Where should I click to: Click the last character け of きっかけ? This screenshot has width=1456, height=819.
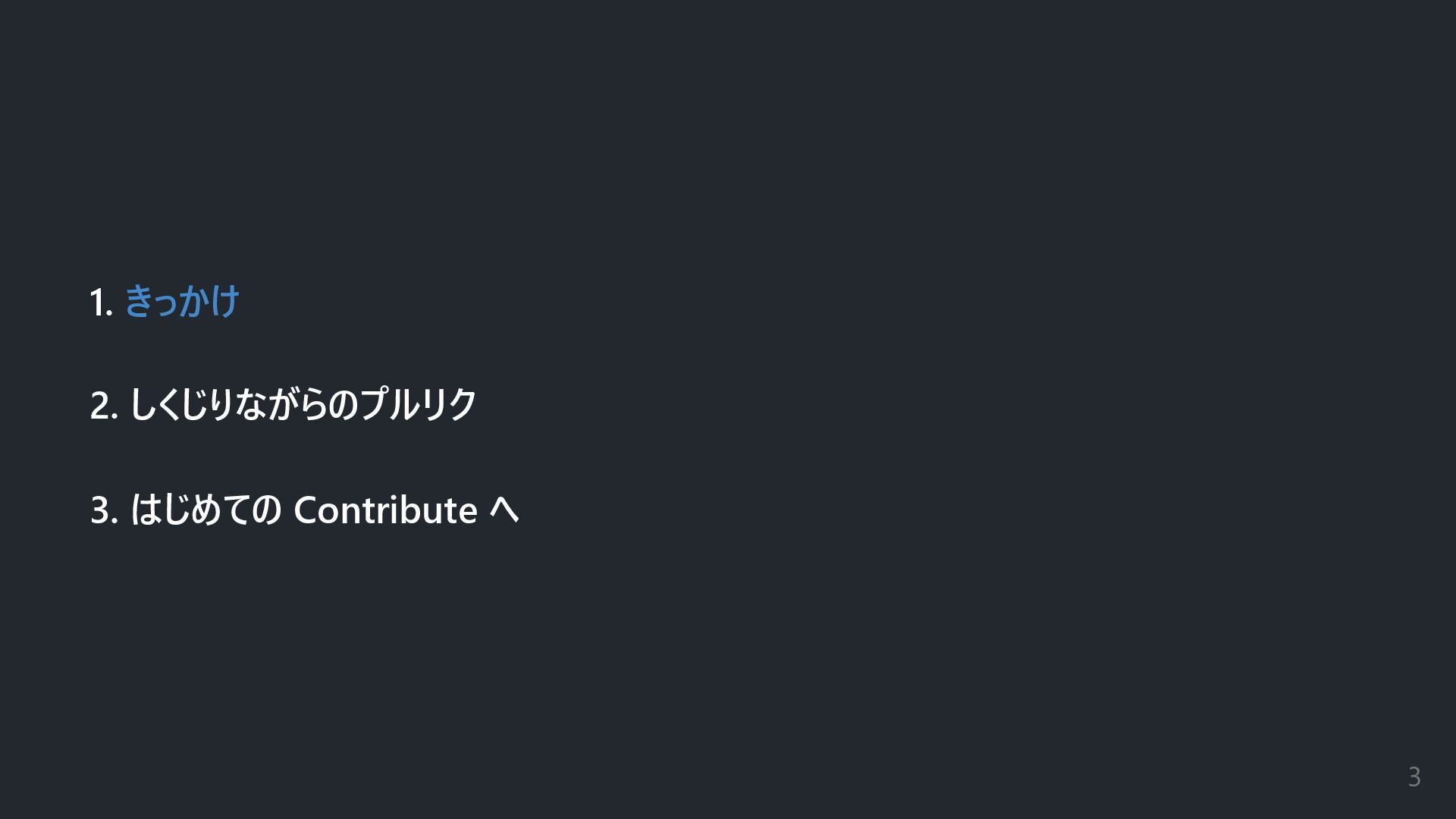click(x=225, y=301)
